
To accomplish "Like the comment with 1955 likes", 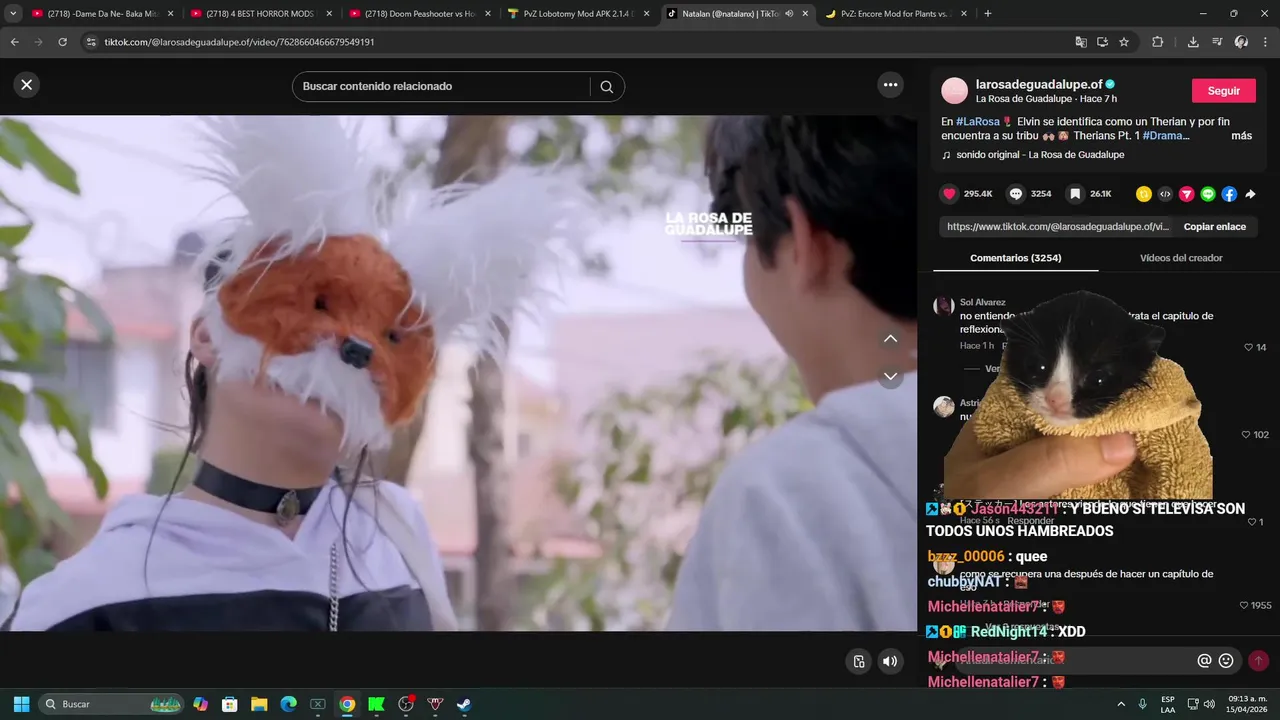I will coord(1244,605).
